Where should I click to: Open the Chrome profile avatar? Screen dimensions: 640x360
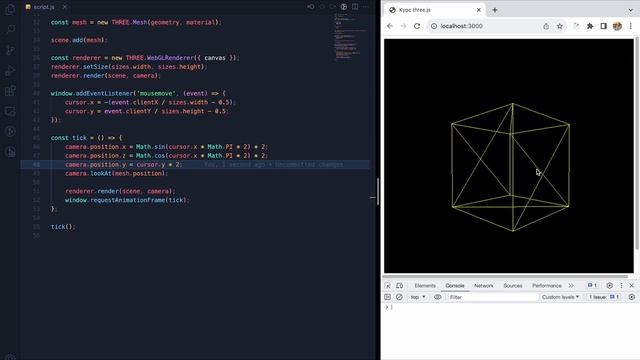click(617, 26)
